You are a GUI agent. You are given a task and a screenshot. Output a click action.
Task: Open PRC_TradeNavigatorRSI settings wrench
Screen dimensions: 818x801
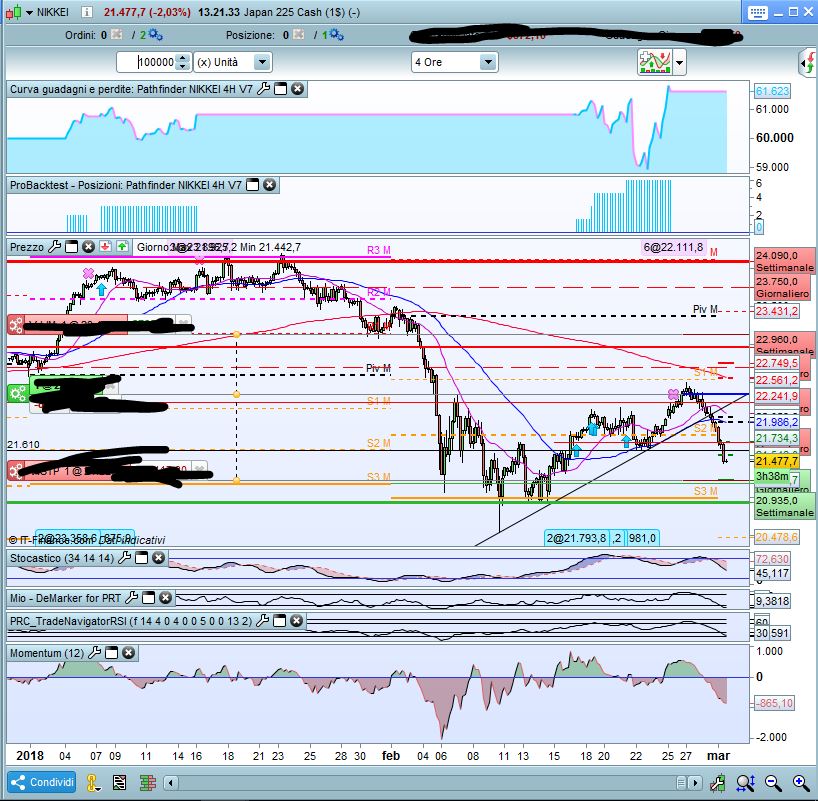click(263, 620)
